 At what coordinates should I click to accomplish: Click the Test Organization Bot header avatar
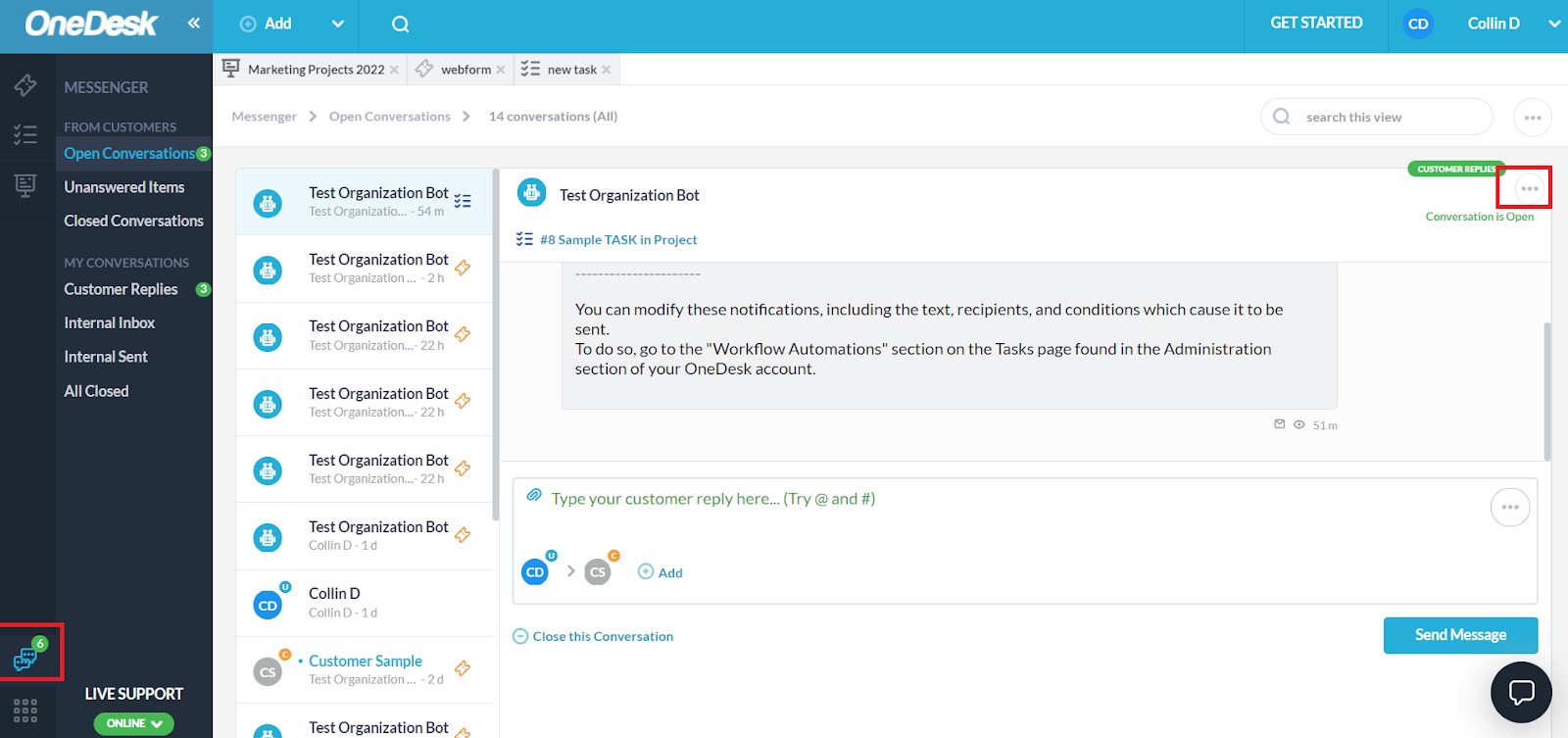[531, 193]
